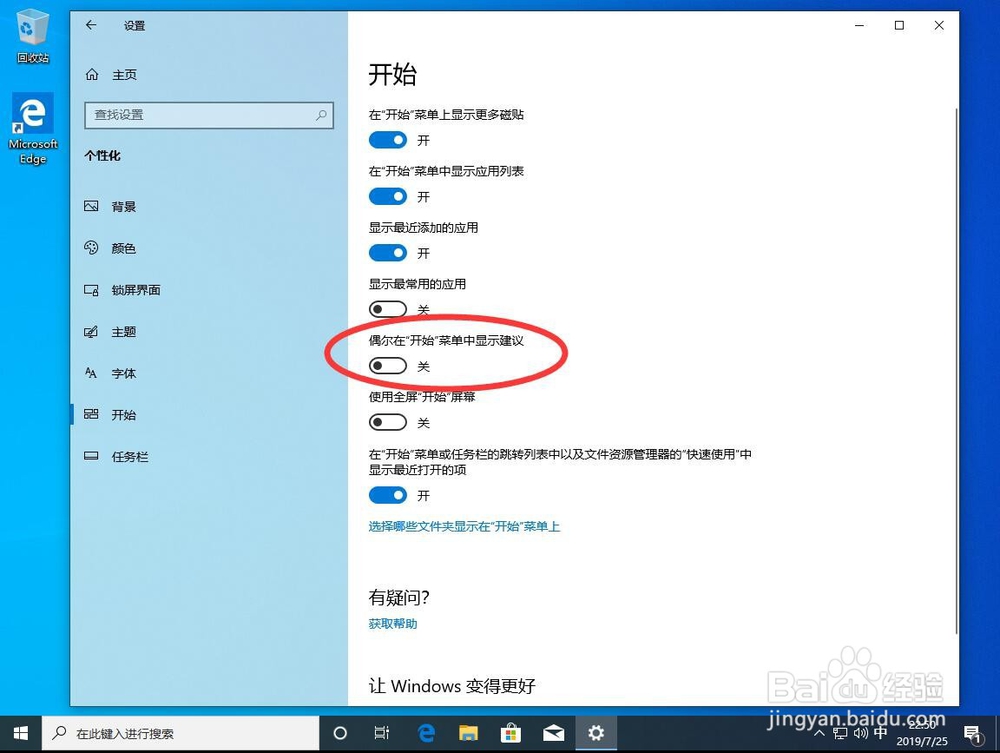
Task: Click the 主题 themes icon
Action: 91,332
